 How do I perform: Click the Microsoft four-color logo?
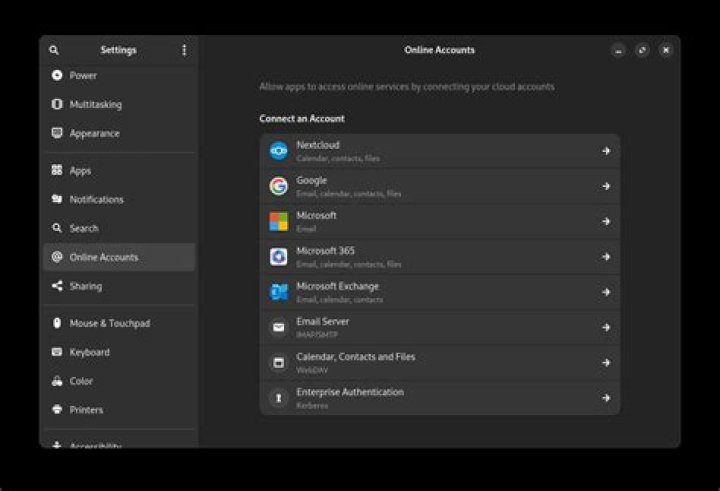[x=279, y=221]
